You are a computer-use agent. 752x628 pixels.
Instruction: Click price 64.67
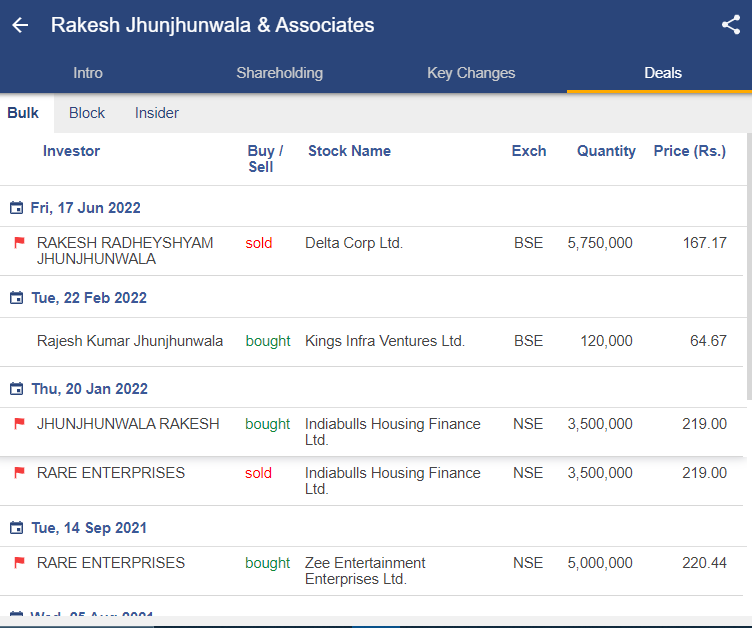point(708,341)
